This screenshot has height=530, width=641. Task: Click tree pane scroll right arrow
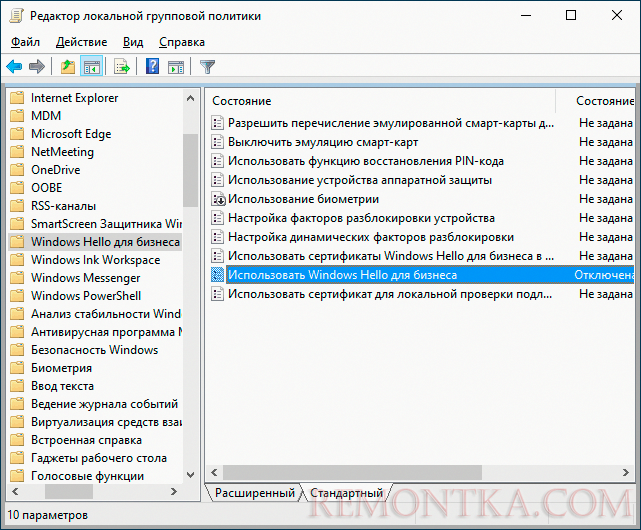point(174,491)
